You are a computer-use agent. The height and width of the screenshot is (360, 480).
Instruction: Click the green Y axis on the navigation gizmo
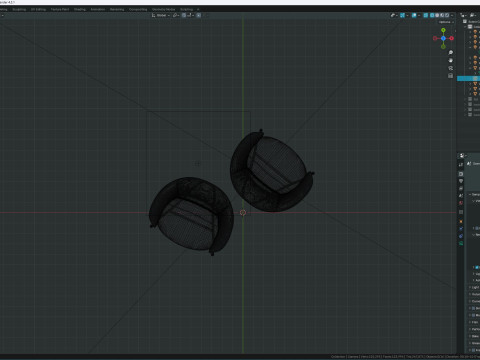pos(443,30)
